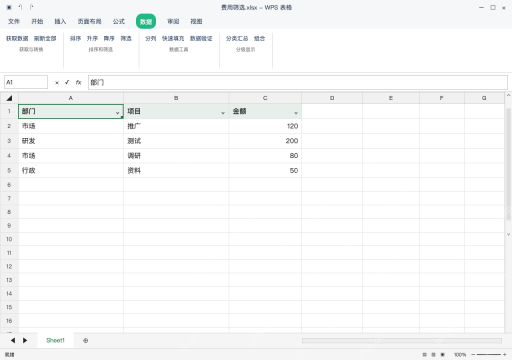Click the 获取数据 button

pyautogui.click(x=17, y=38)
